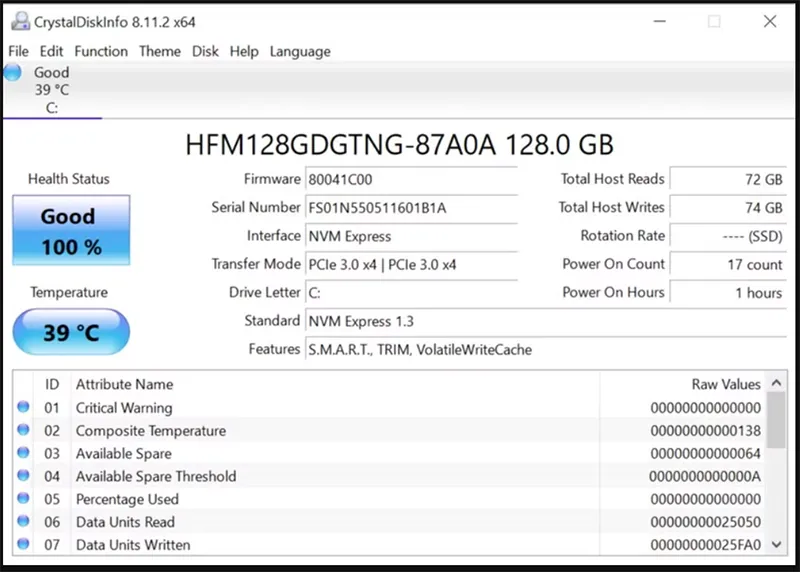This screenshot has width=800, height=572.
Task: Click the Firmware field 80041C00
Action: click(x=411, y=180)
